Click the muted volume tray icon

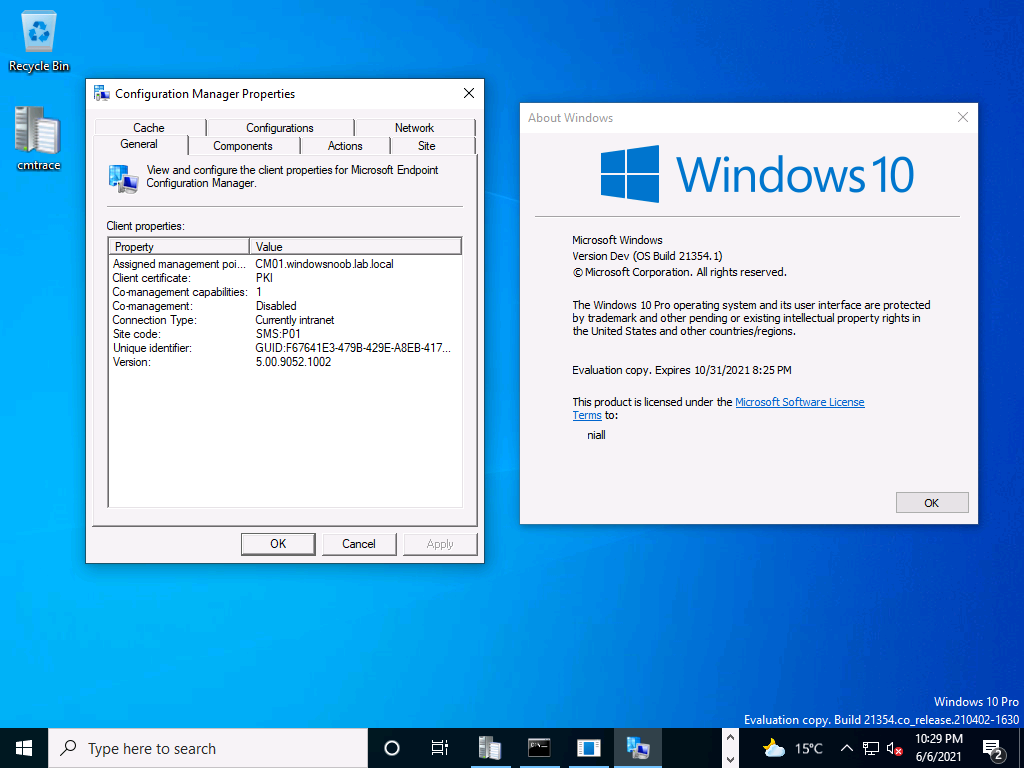point(895,748)
